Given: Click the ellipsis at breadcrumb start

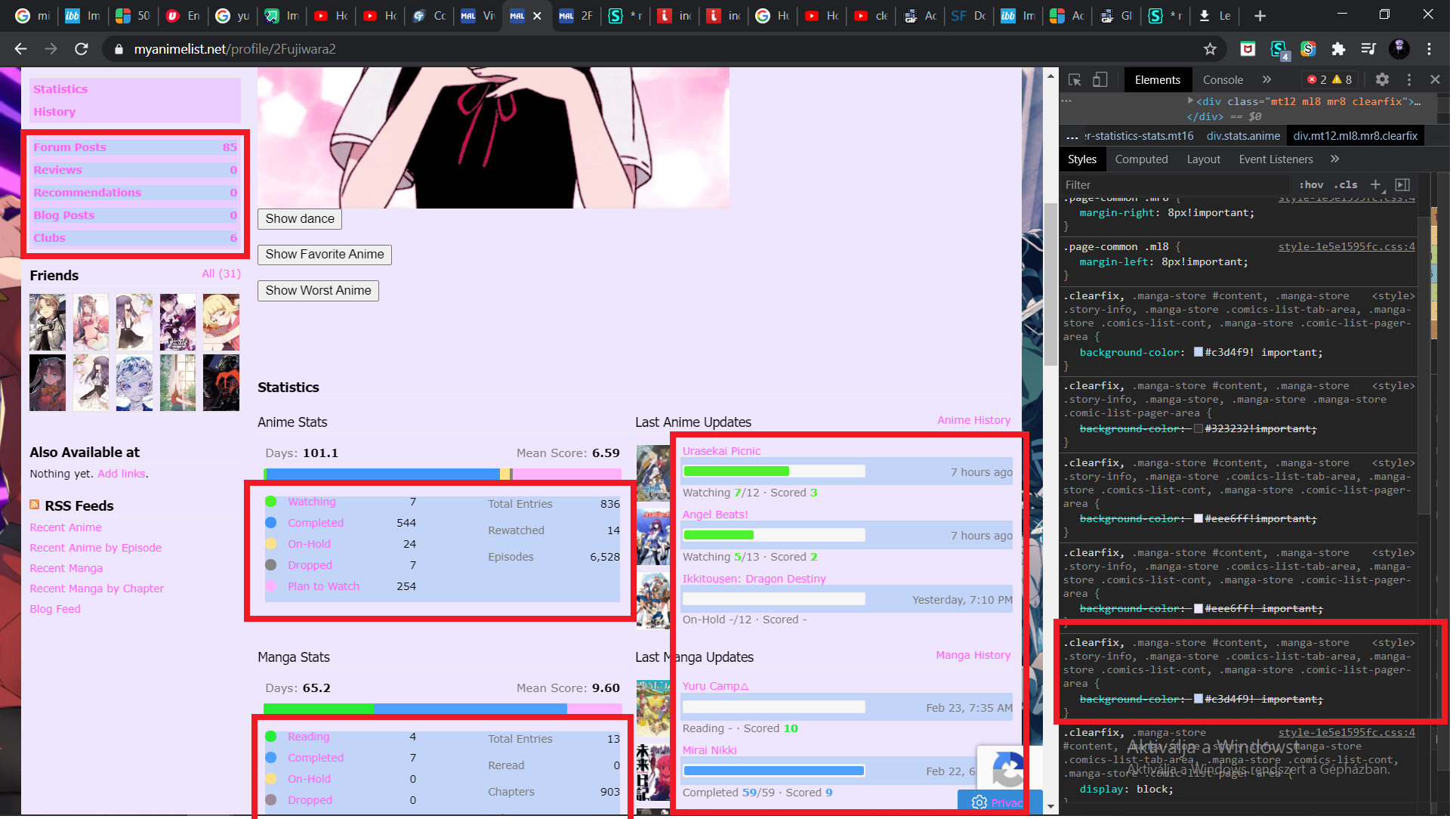Looking at the screenshot, I should coord(1072,137).
